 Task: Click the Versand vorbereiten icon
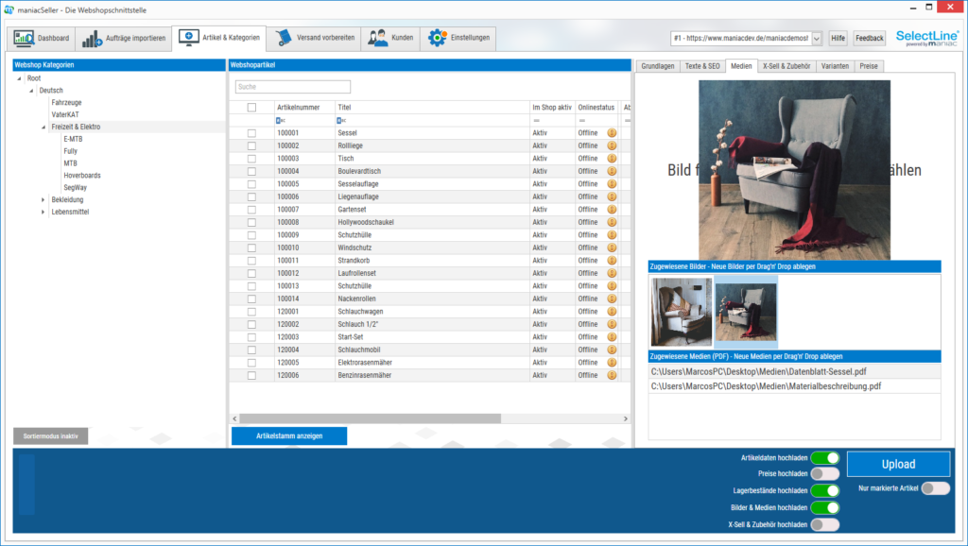284,38
